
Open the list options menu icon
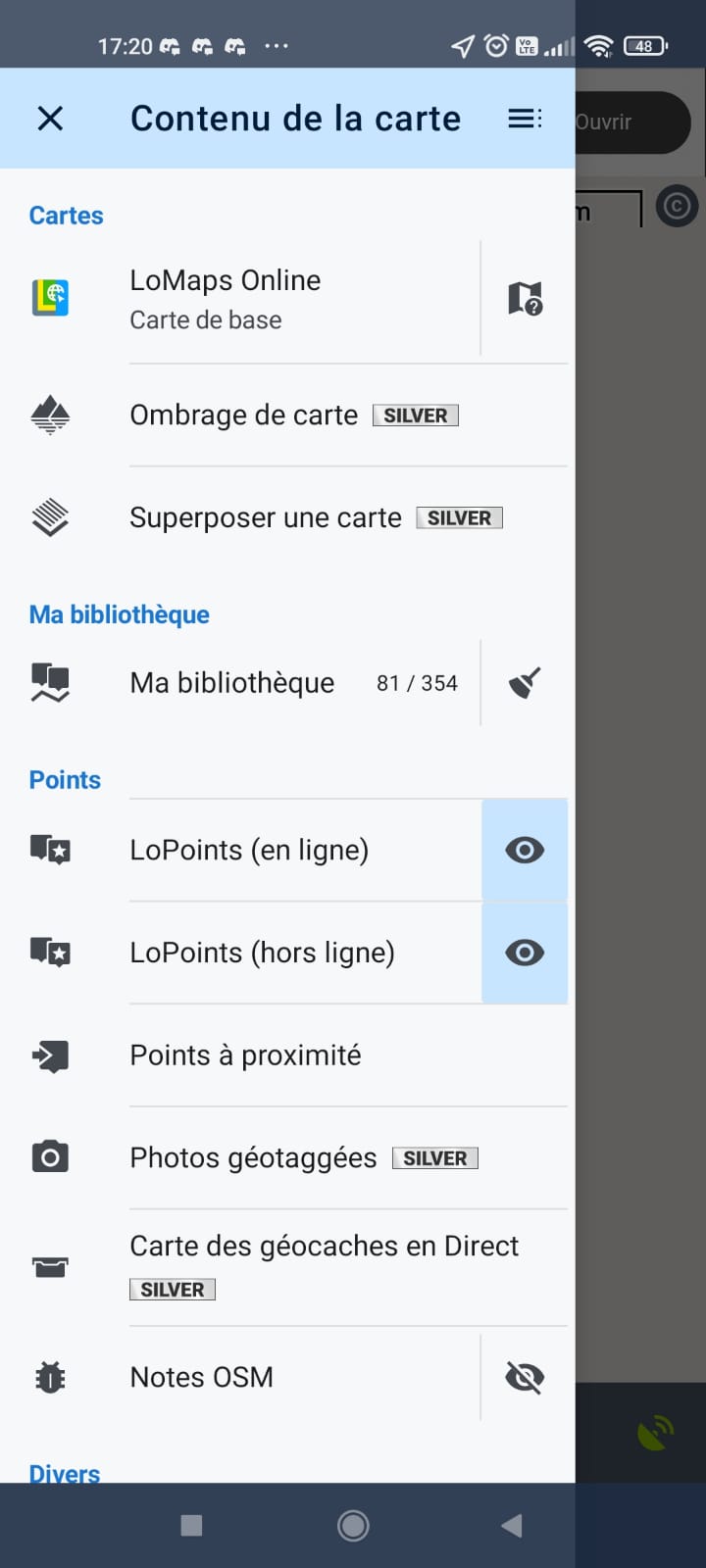click(525, 119)
